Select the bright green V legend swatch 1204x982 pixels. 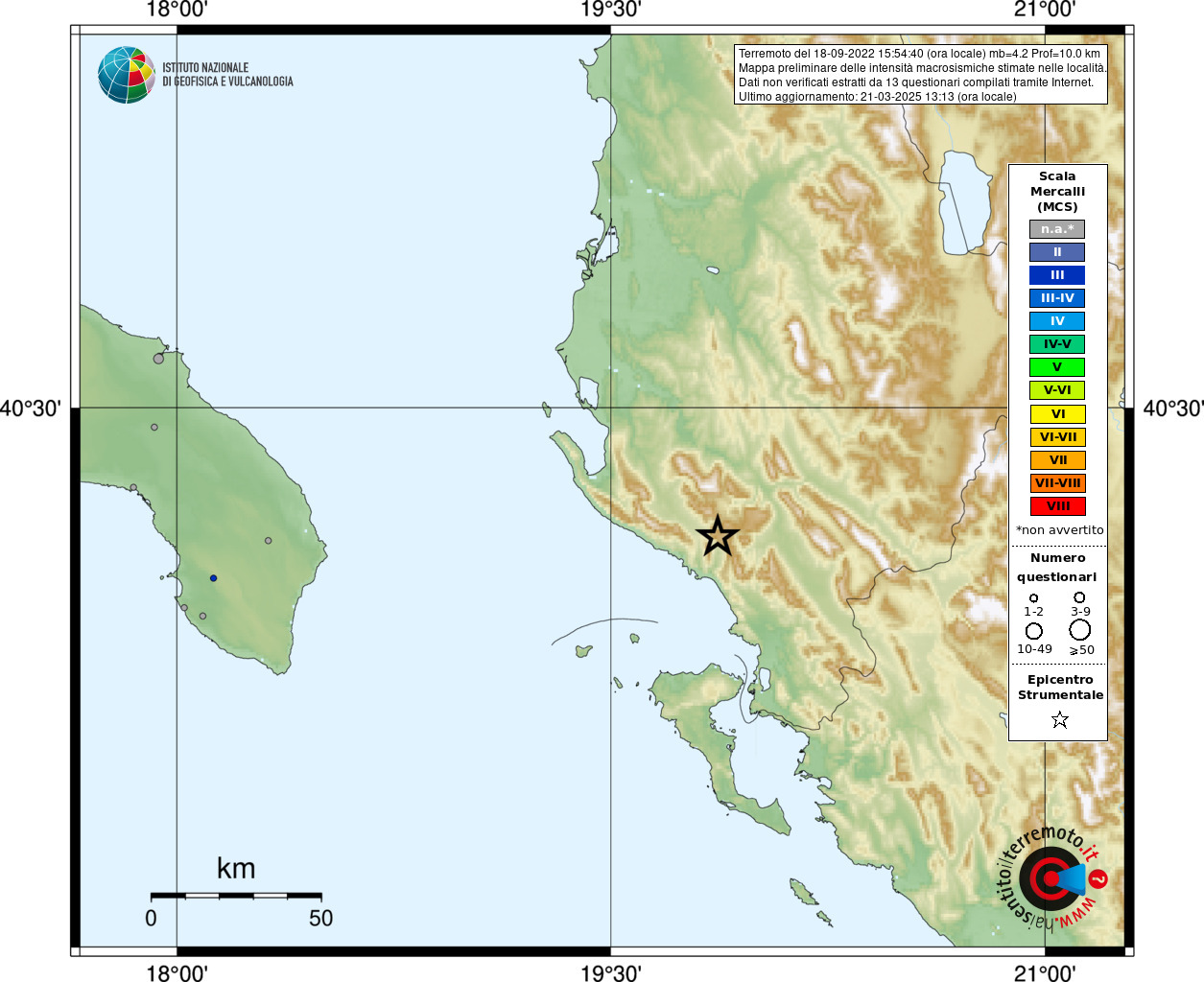coord(1057,367)
